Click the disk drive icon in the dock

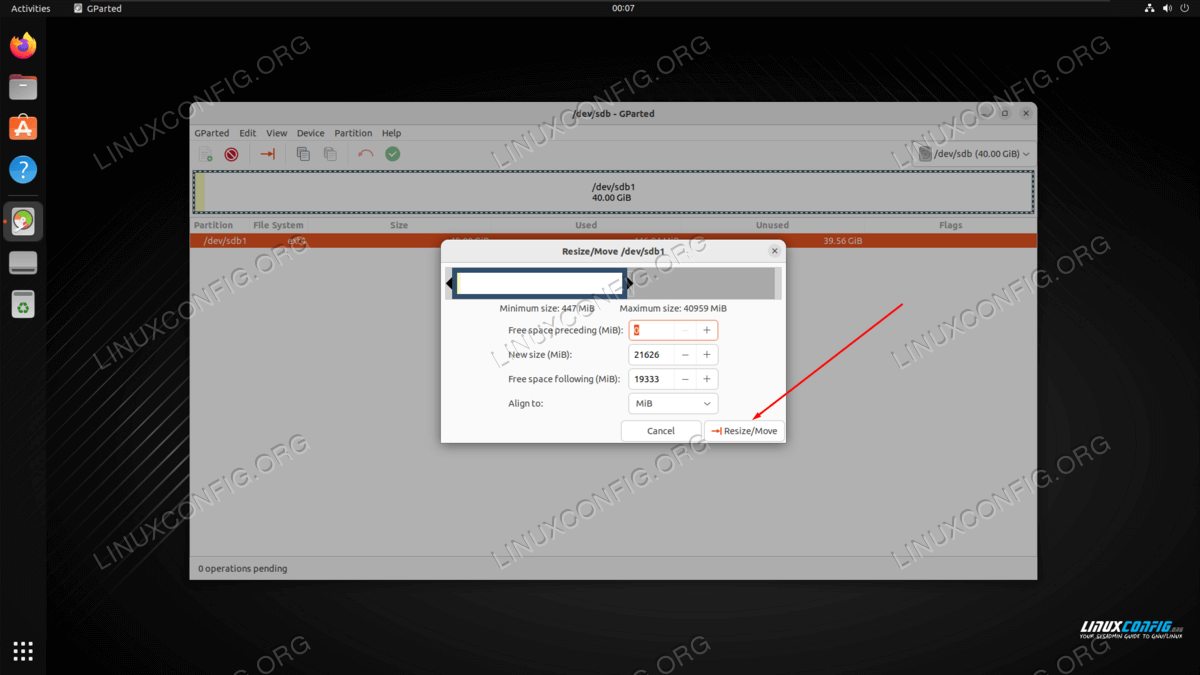tap(23, 263)
